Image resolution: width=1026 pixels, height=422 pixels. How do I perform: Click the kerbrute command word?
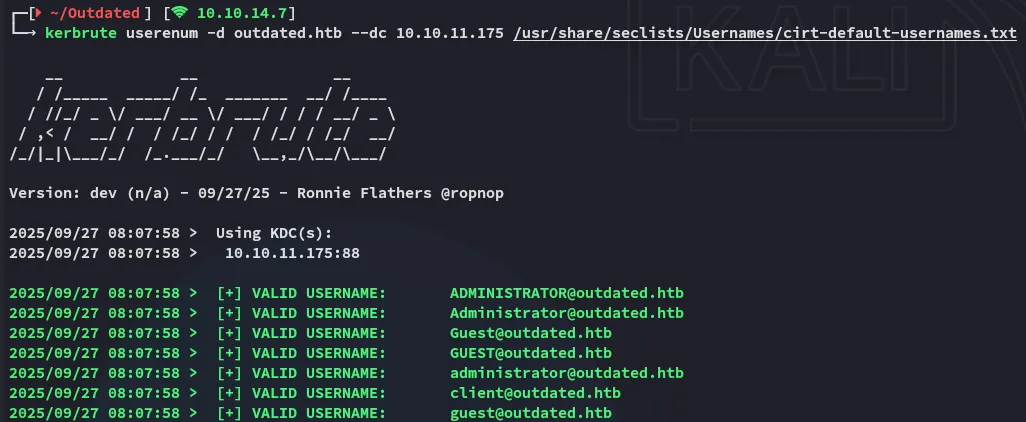tap(81, 33)
